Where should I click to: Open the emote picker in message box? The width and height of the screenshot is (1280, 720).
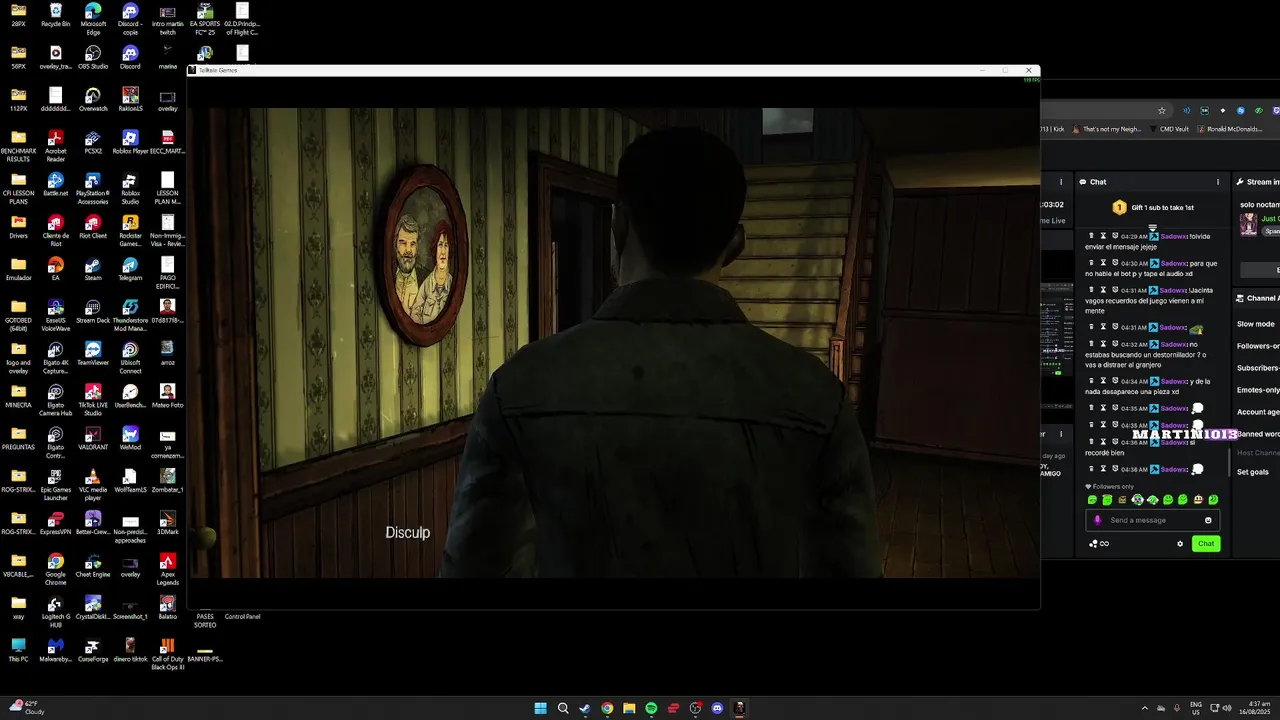tap(1208, 520)
